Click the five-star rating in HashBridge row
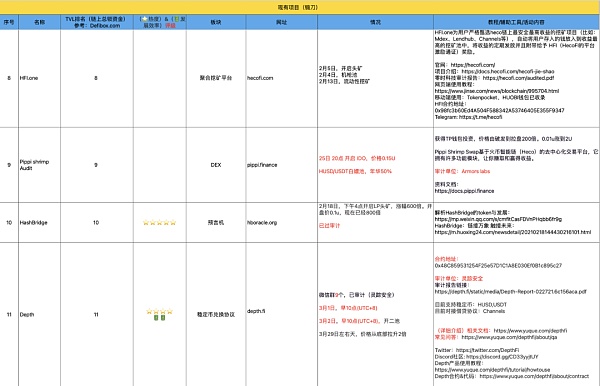The height and width of the screenshot is (386, 600). (x=160, y=222)
